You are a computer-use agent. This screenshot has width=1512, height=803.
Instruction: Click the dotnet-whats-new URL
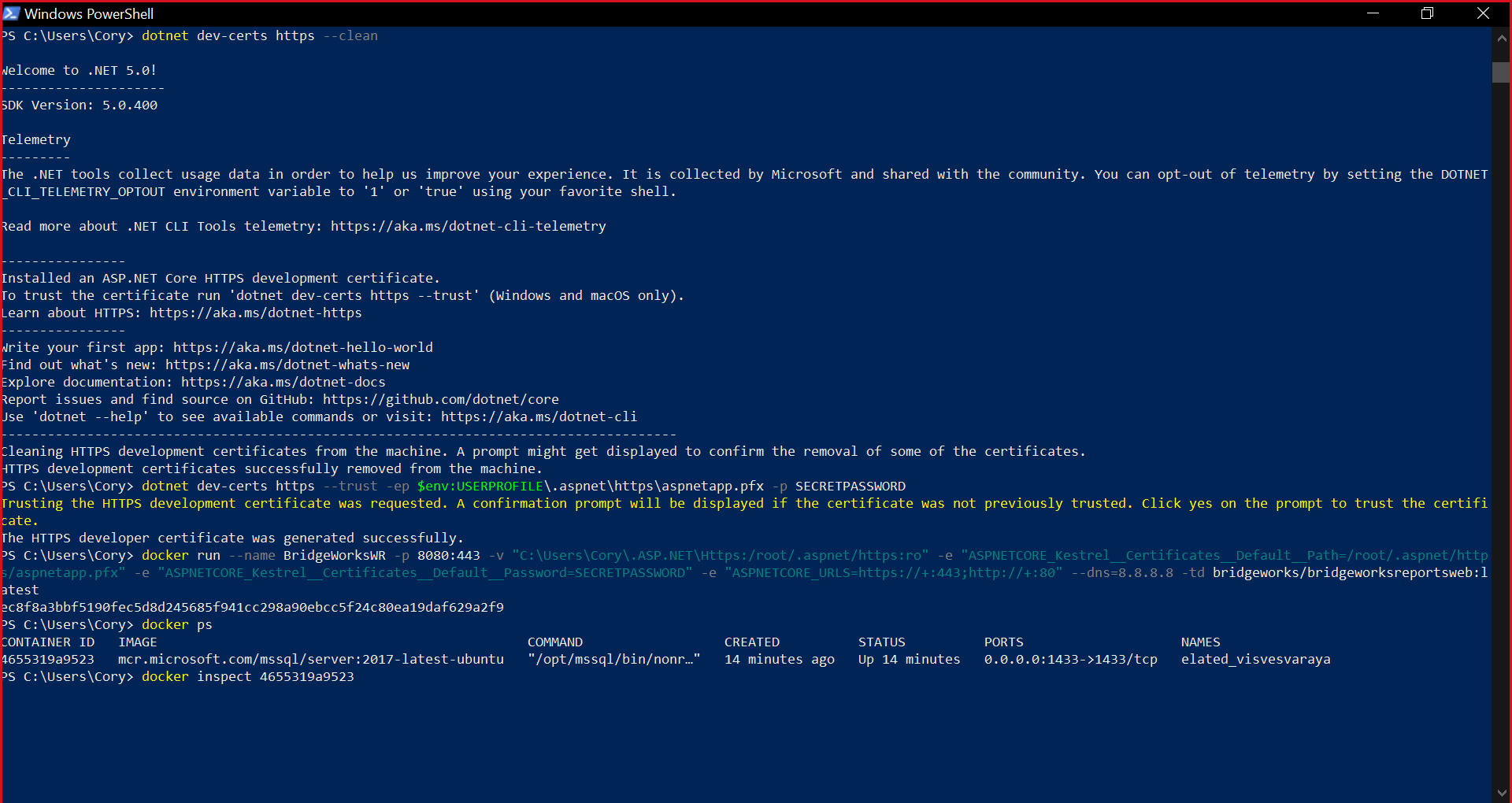[x=287, y=365]
